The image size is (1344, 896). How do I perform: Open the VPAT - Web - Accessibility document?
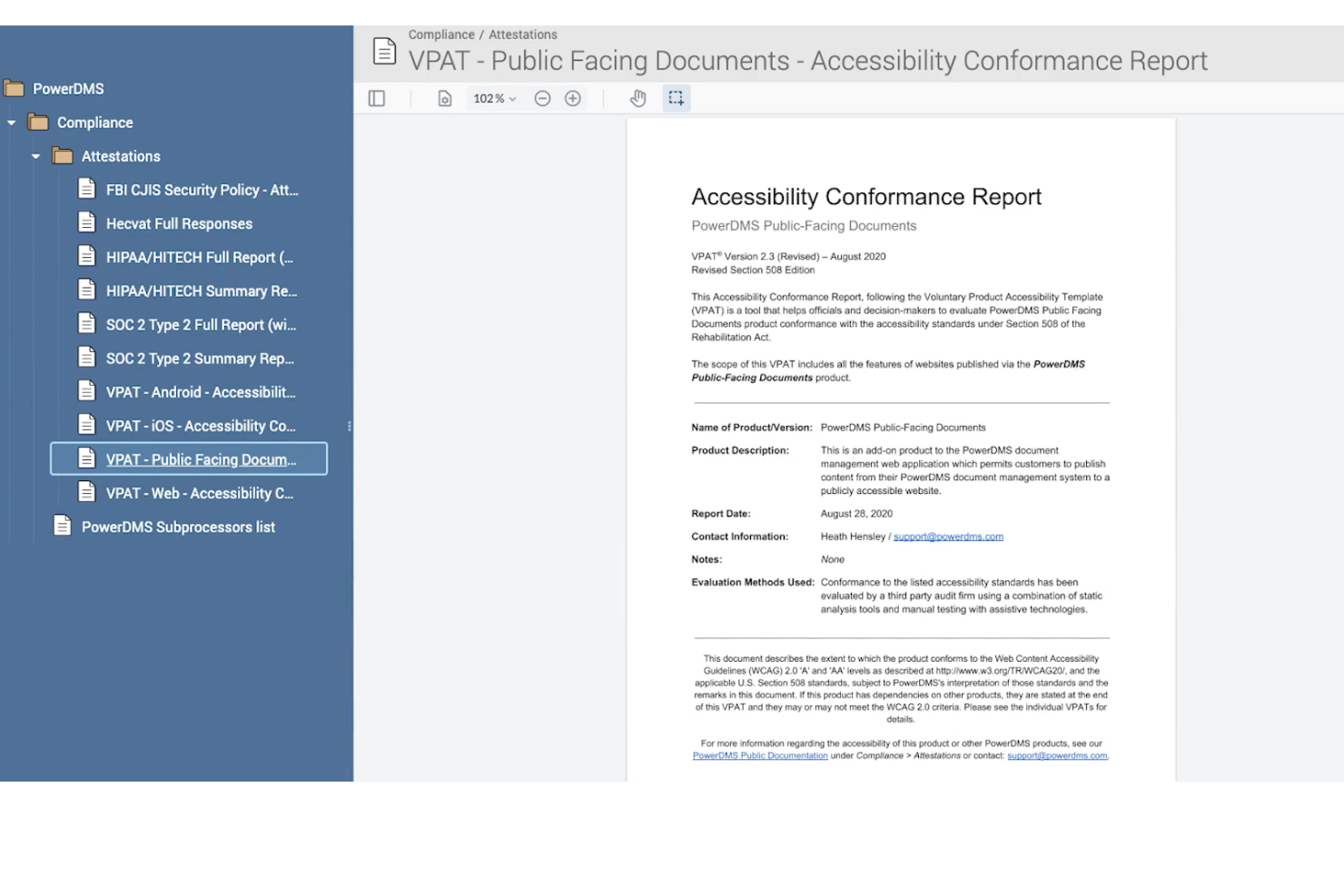tap(199, 493)
